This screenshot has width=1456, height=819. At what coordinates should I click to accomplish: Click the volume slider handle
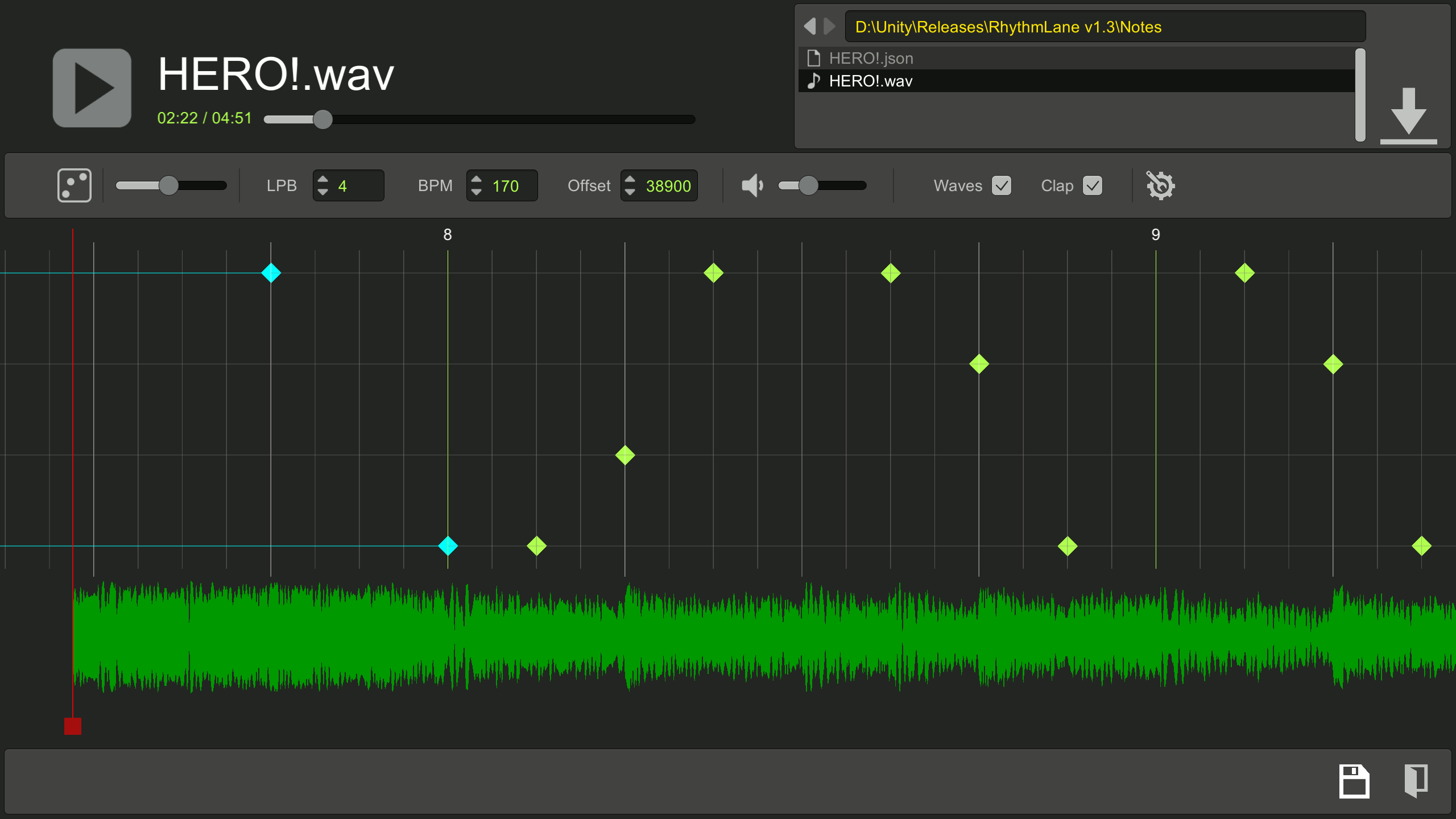coord(808,185)
